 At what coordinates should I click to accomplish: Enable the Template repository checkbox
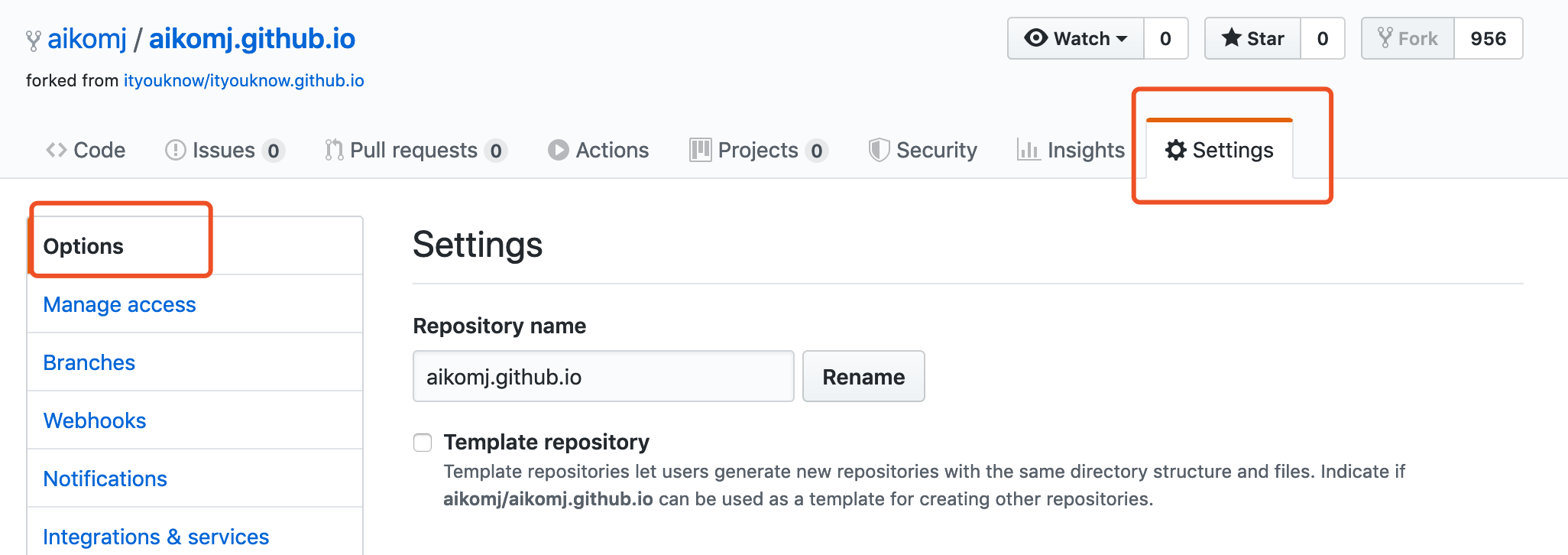click(x=423, y=443)
